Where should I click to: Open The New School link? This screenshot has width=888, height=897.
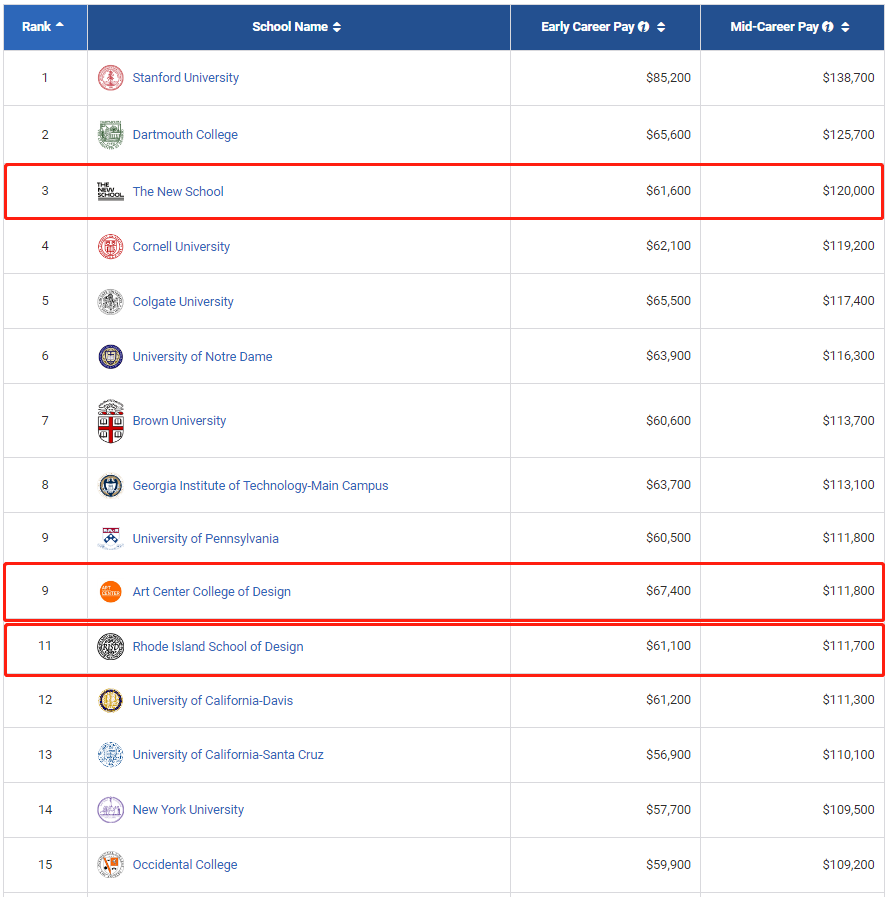178,192
